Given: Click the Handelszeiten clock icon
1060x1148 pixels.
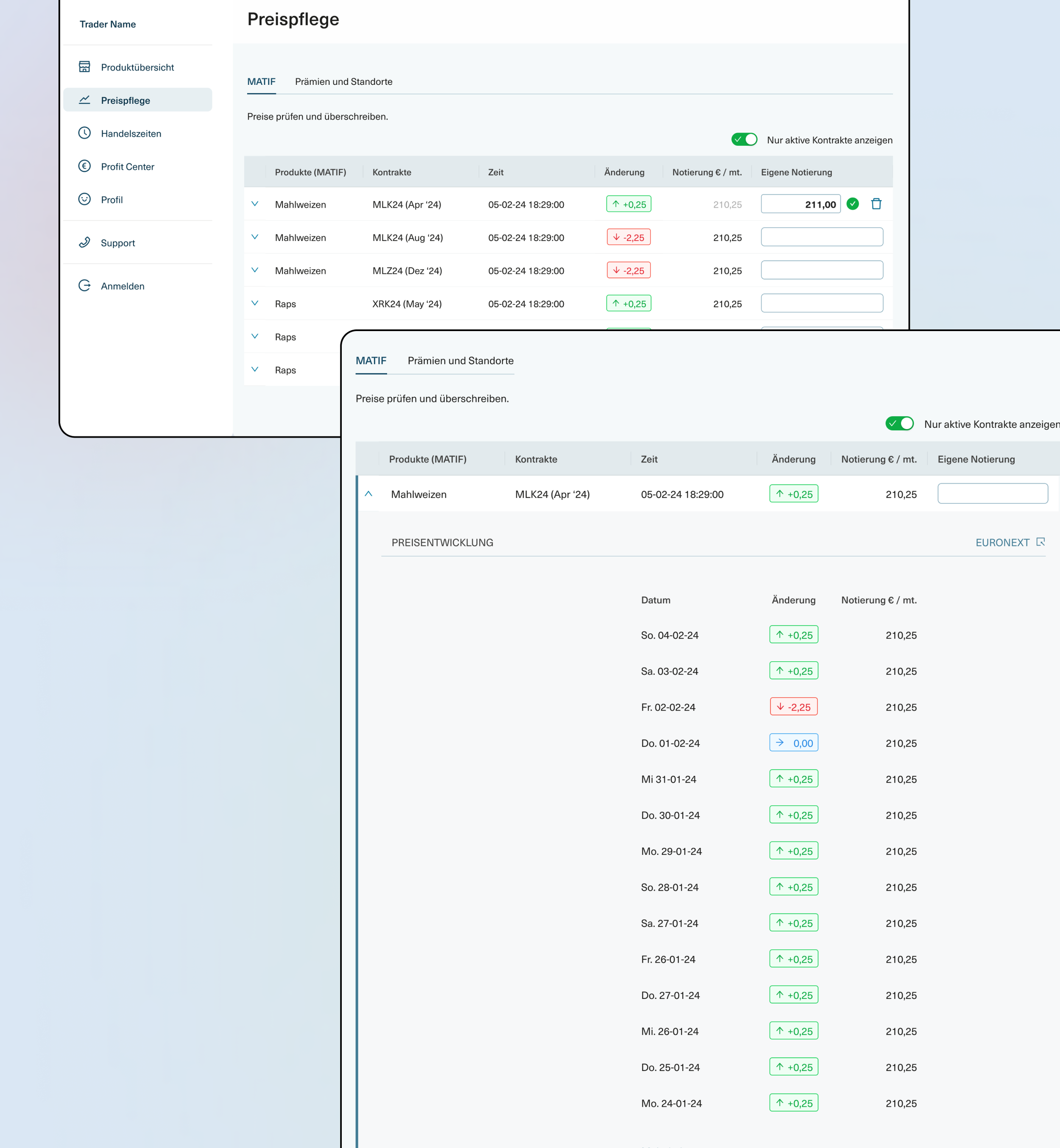Looking at the screenshot, I should pos(84,133).
